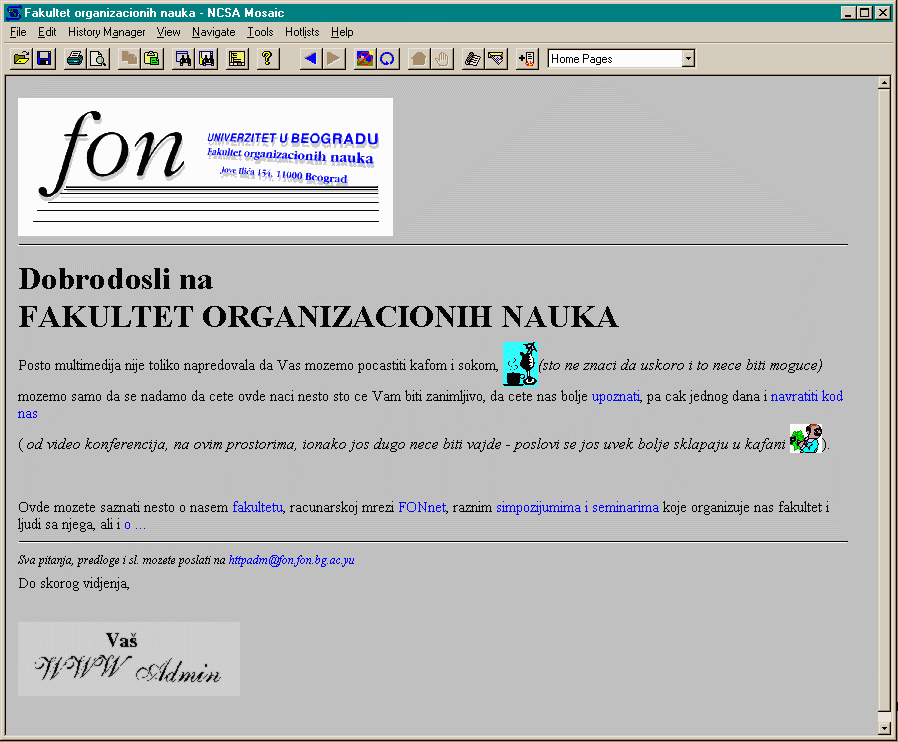The height and width of the screenshot is (742, 898).
Task: Click the 'Do skorog vidjenja,' text
Action: coord(74,583)
